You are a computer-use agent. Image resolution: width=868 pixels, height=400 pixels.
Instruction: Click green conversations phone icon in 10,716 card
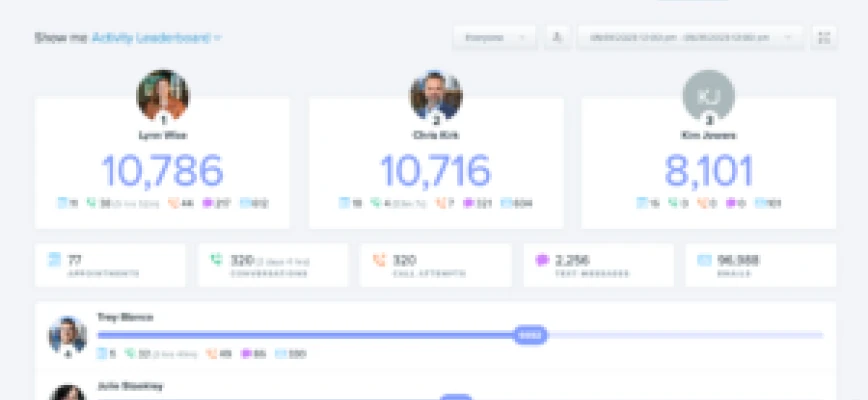[376, 203]
